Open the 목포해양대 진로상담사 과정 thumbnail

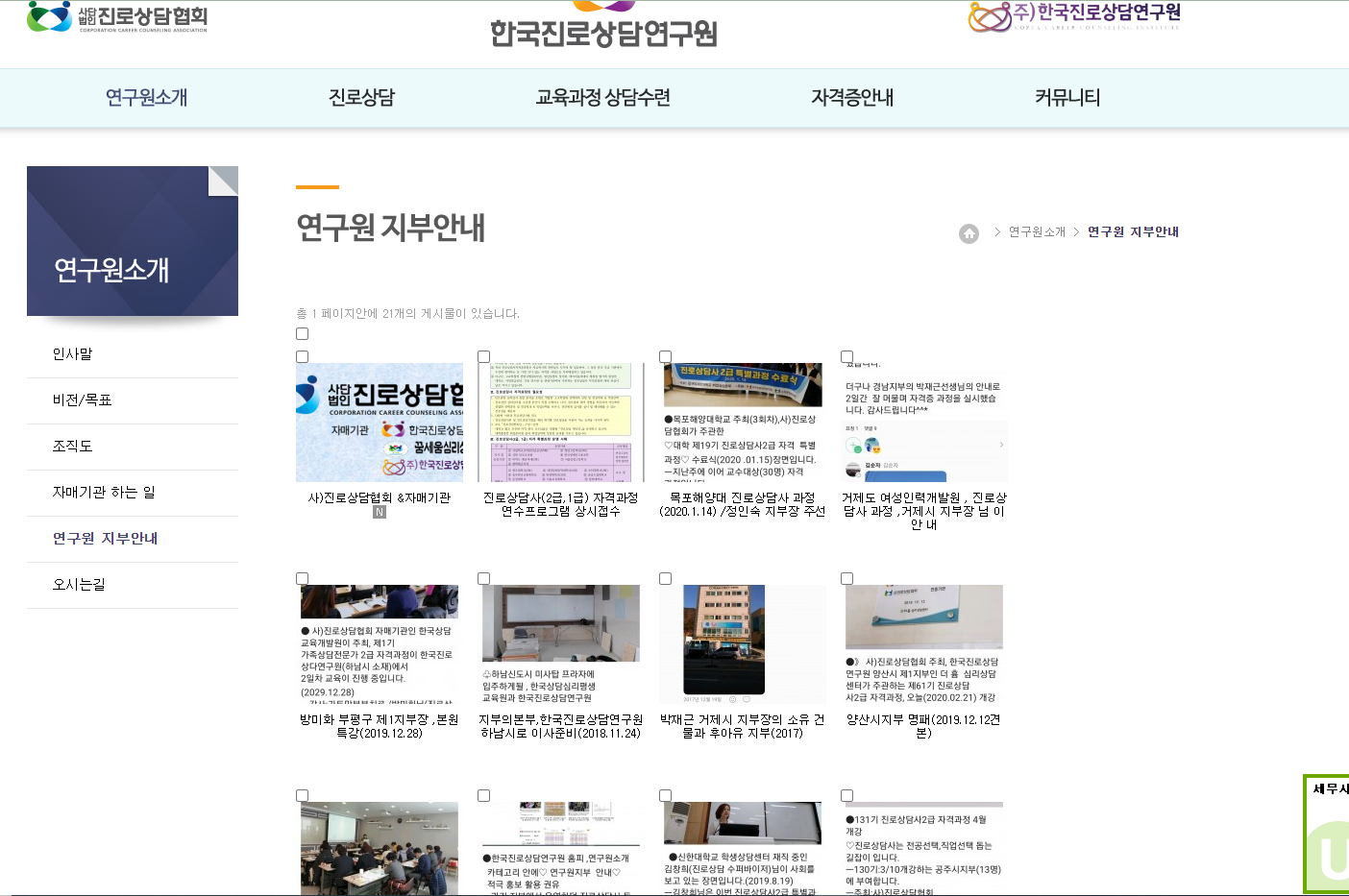pos(743,423)
